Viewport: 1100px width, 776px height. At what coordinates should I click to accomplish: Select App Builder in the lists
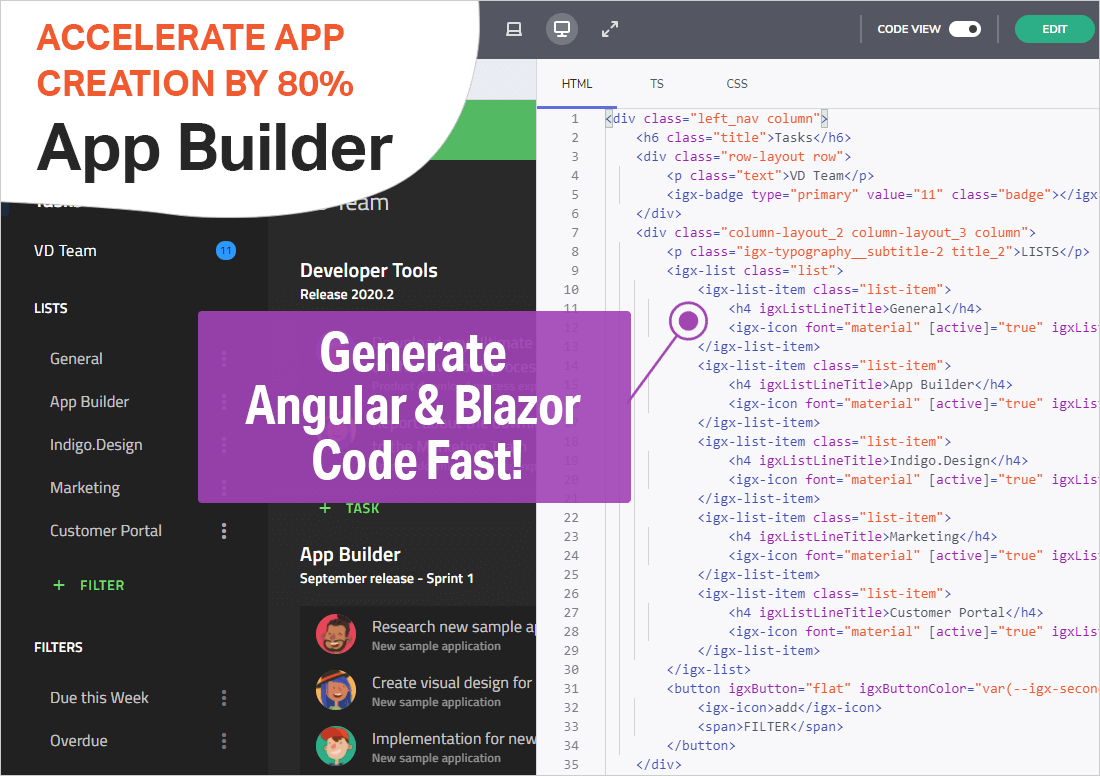tap(90, 402)
